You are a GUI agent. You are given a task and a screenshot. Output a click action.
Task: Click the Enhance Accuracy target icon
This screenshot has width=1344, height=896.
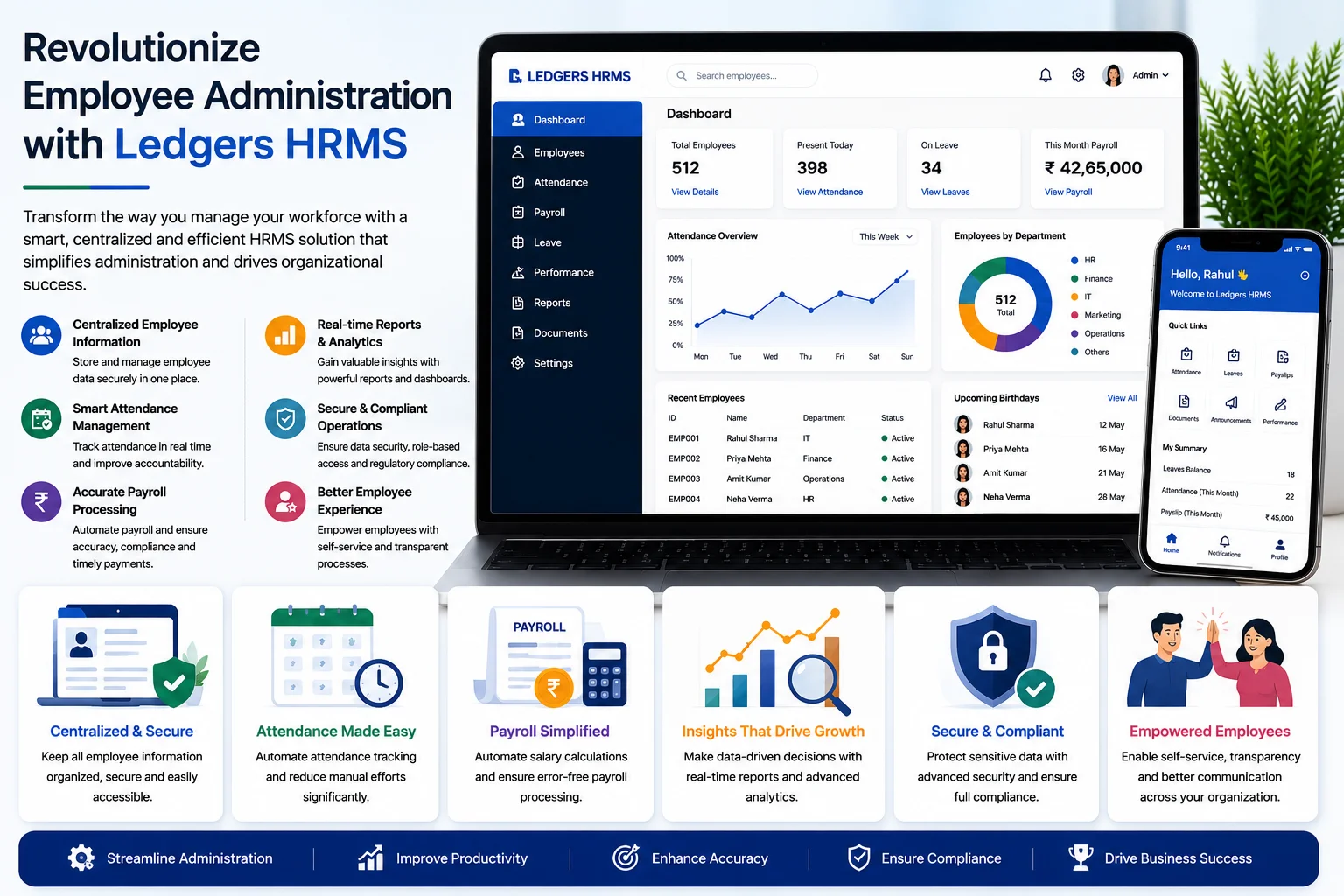click(626, 858)
